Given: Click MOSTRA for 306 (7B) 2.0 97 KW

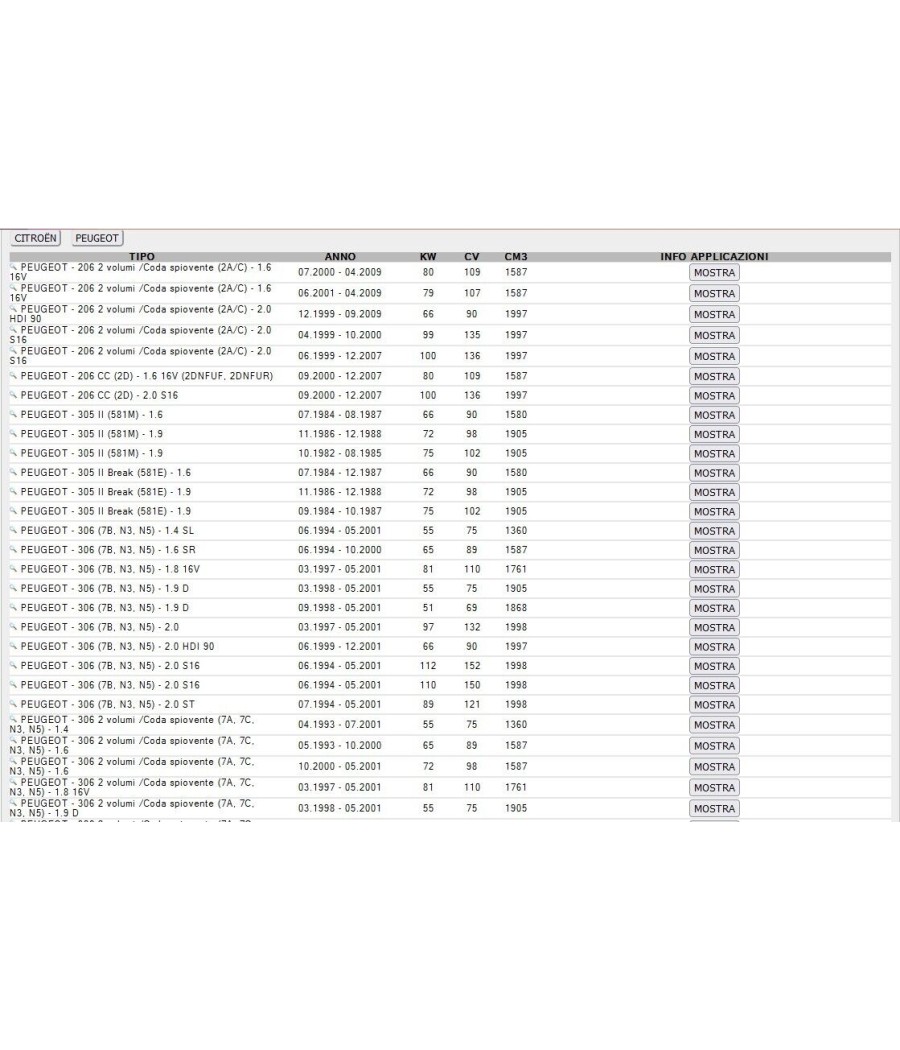Looking at the screenshot, I should 714,627.
